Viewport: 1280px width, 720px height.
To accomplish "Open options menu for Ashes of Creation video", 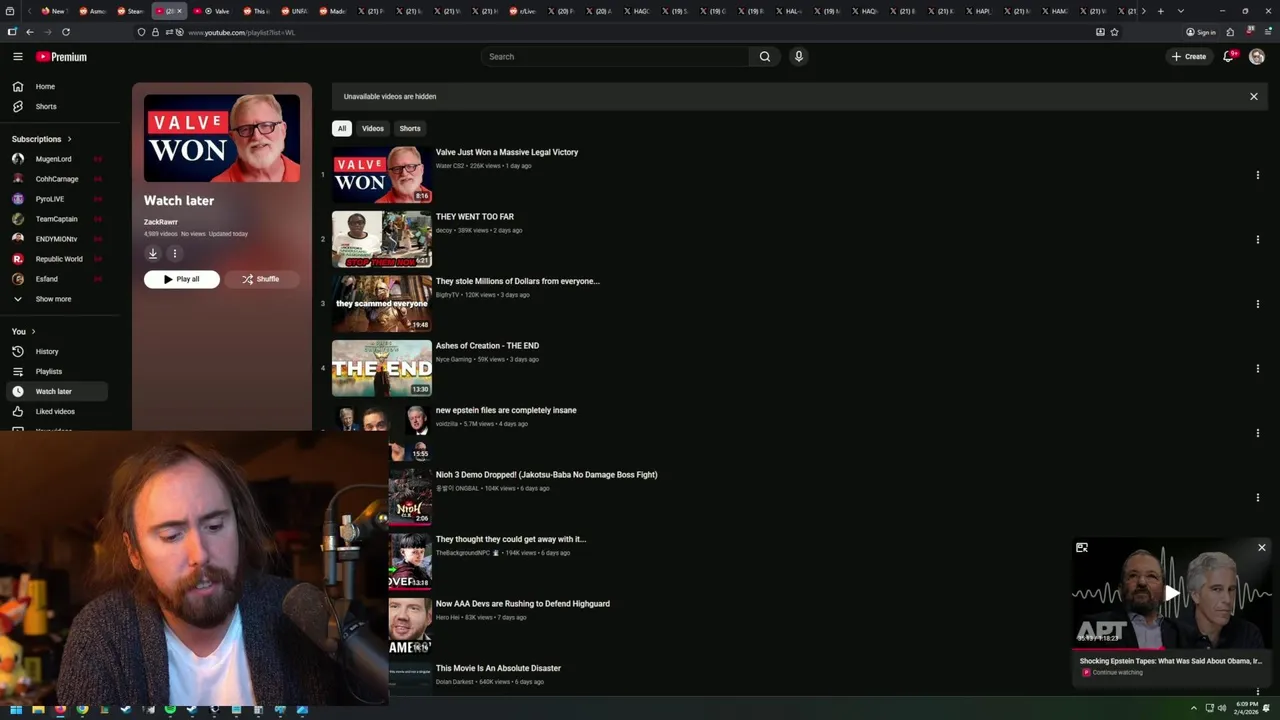I will pyautogui.click(x=1258, y=368).
